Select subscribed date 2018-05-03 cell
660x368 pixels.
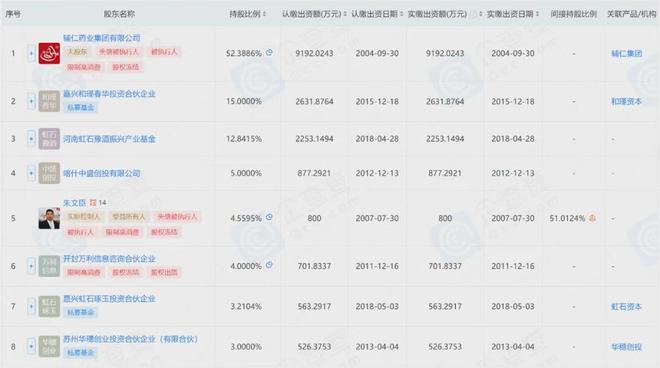tap(377, 307)
